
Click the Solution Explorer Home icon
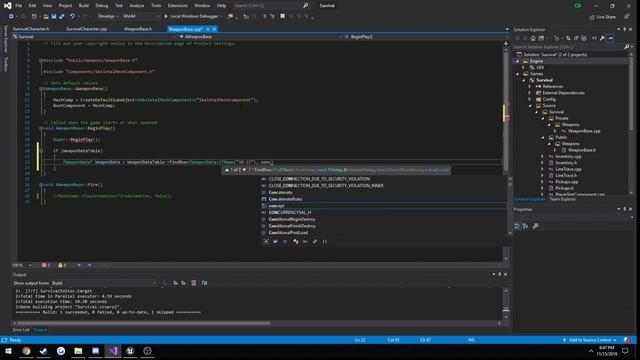coord(533,38)
